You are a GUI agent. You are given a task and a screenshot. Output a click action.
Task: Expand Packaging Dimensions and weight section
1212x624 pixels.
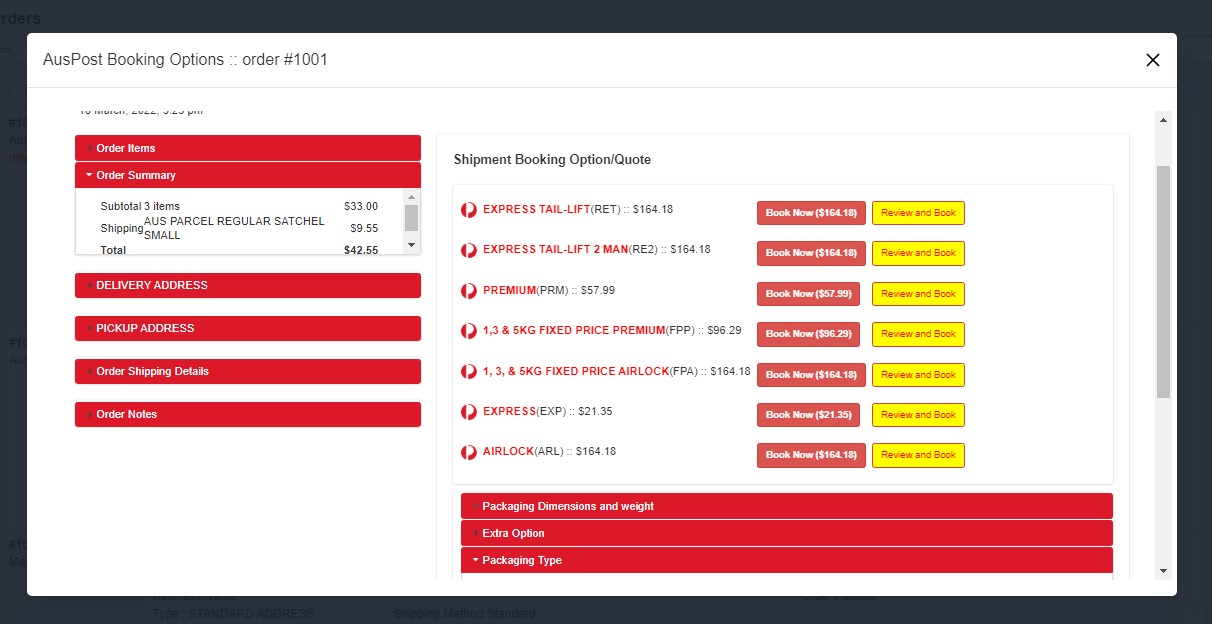coord(787,506)
